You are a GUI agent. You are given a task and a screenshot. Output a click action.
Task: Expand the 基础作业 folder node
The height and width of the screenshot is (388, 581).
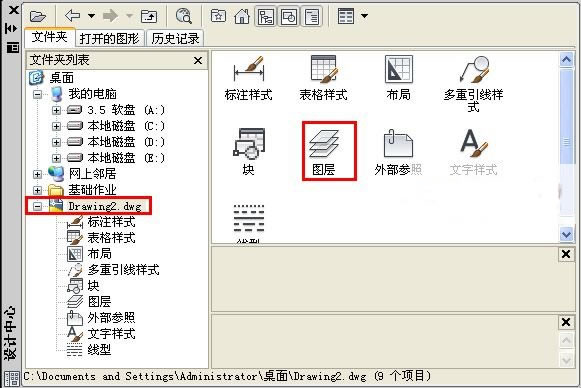click(37, 190)
